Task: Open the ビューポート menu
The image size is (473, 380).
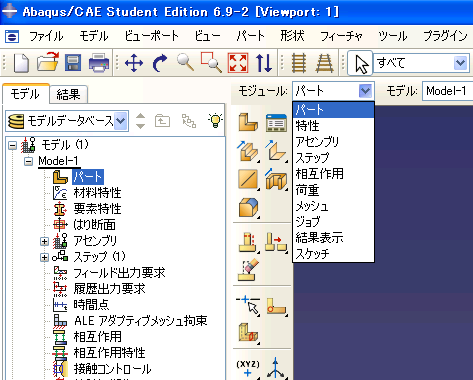Action: [152, 36]
